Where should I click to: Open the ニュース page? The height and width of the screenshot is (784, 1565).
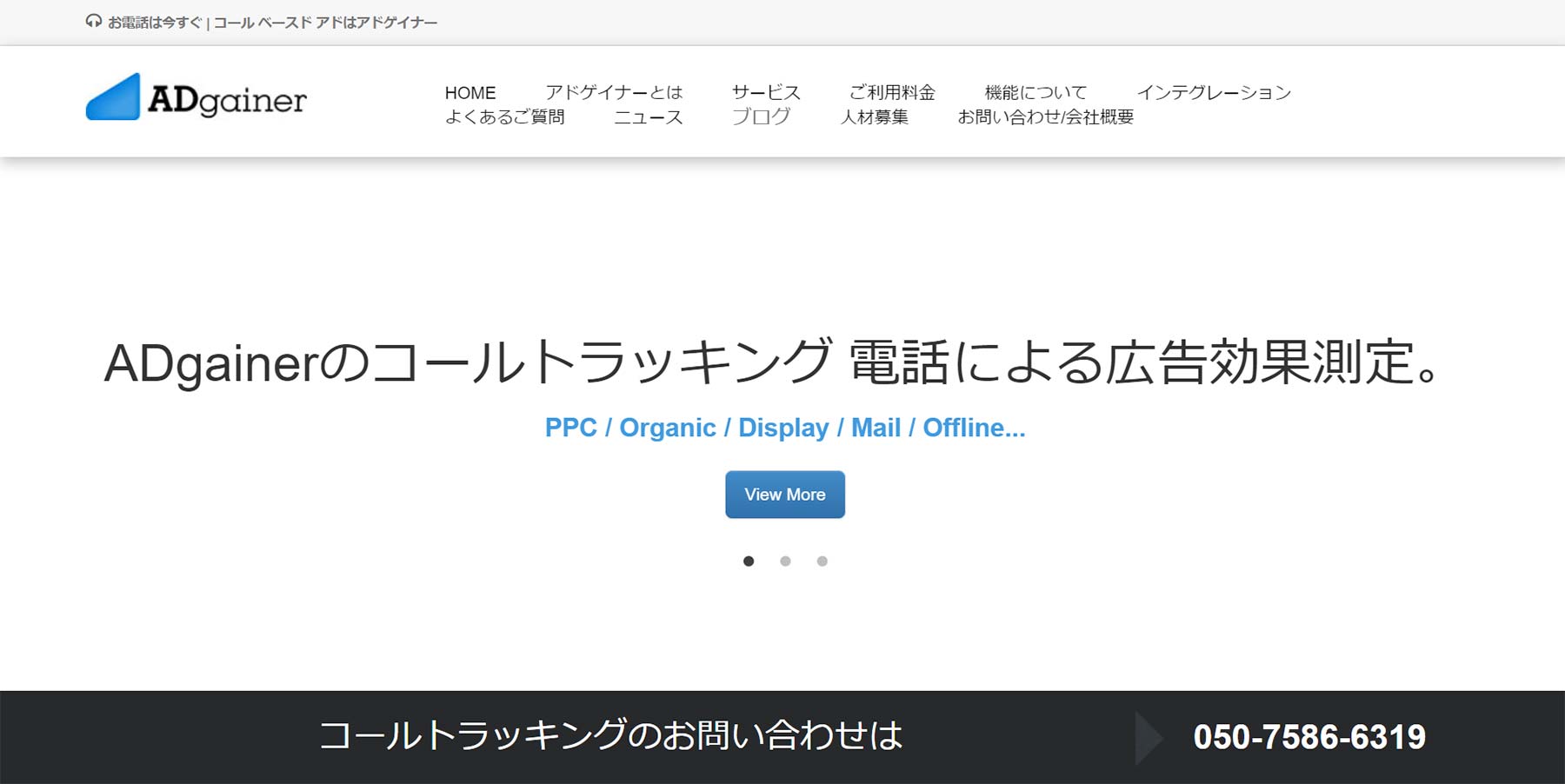(x=649, y=116)
